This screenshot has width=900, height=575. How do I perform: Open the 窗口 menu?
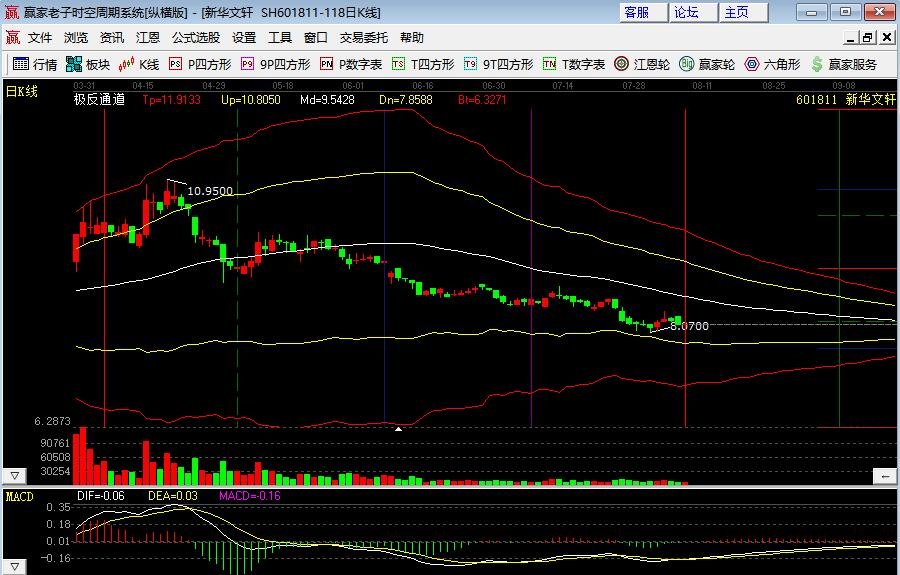click(x=315, y=38)
